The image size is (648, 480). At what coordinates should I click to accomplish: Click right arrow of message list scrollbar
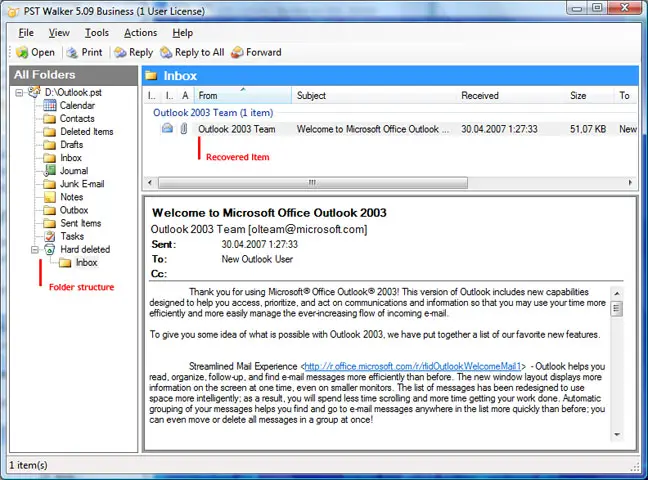(630, 182)
